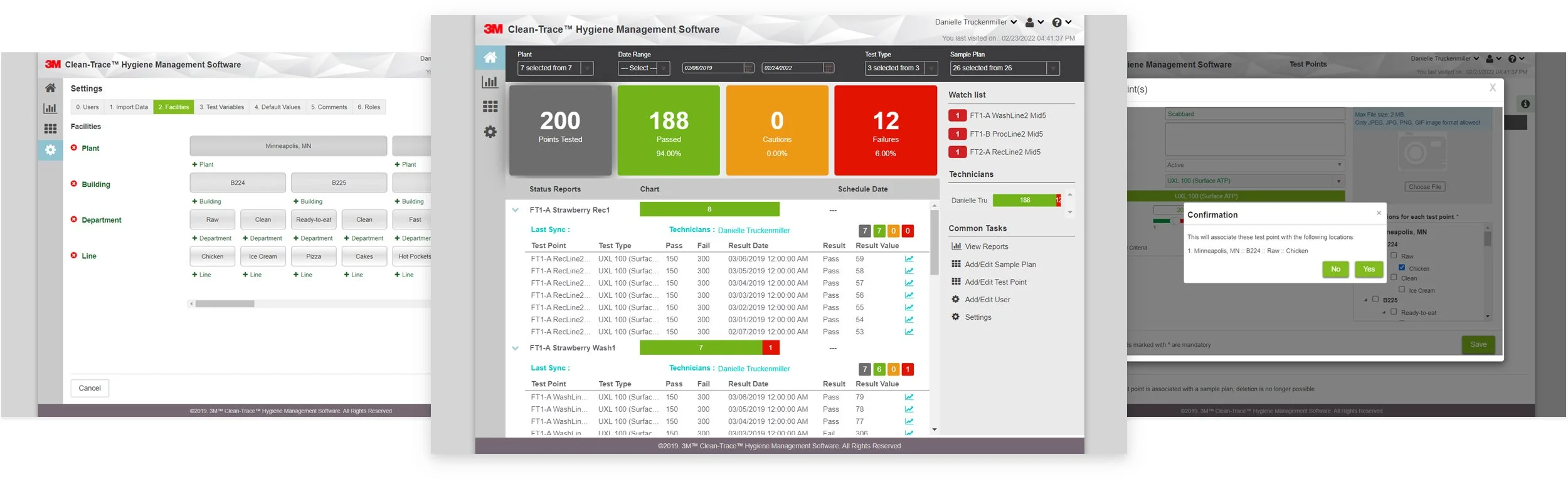Switch to the 1. Import Data settings tab
This screenshot has width=1568, height=479.
(129, 107)
